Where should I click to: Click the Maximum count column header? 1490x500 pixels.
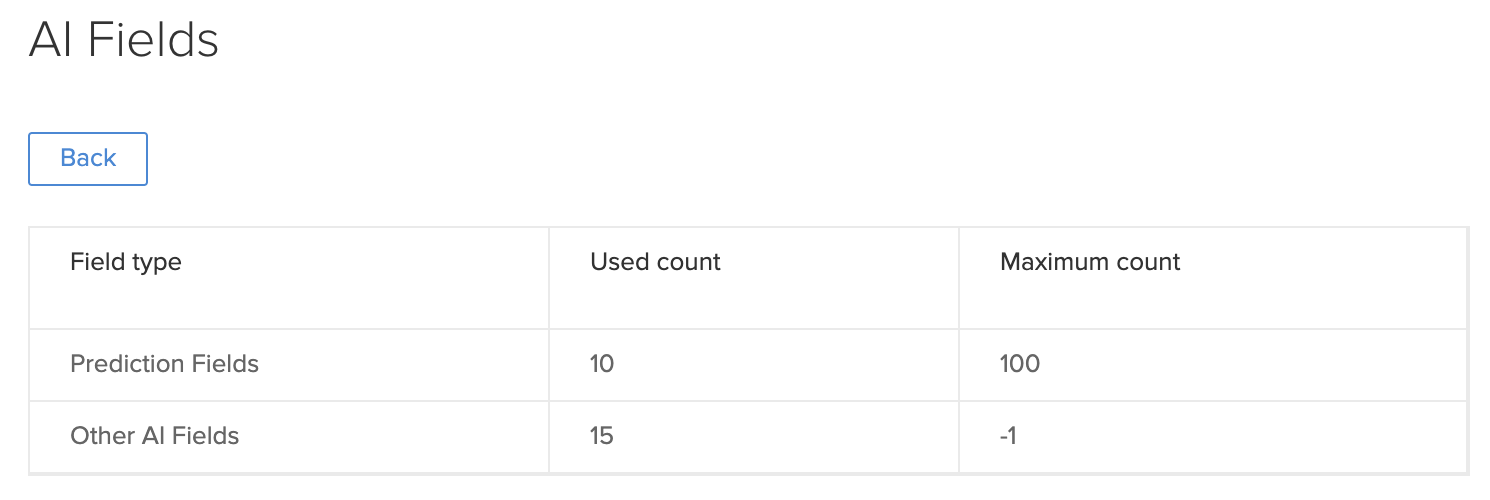coord(1090,262)
